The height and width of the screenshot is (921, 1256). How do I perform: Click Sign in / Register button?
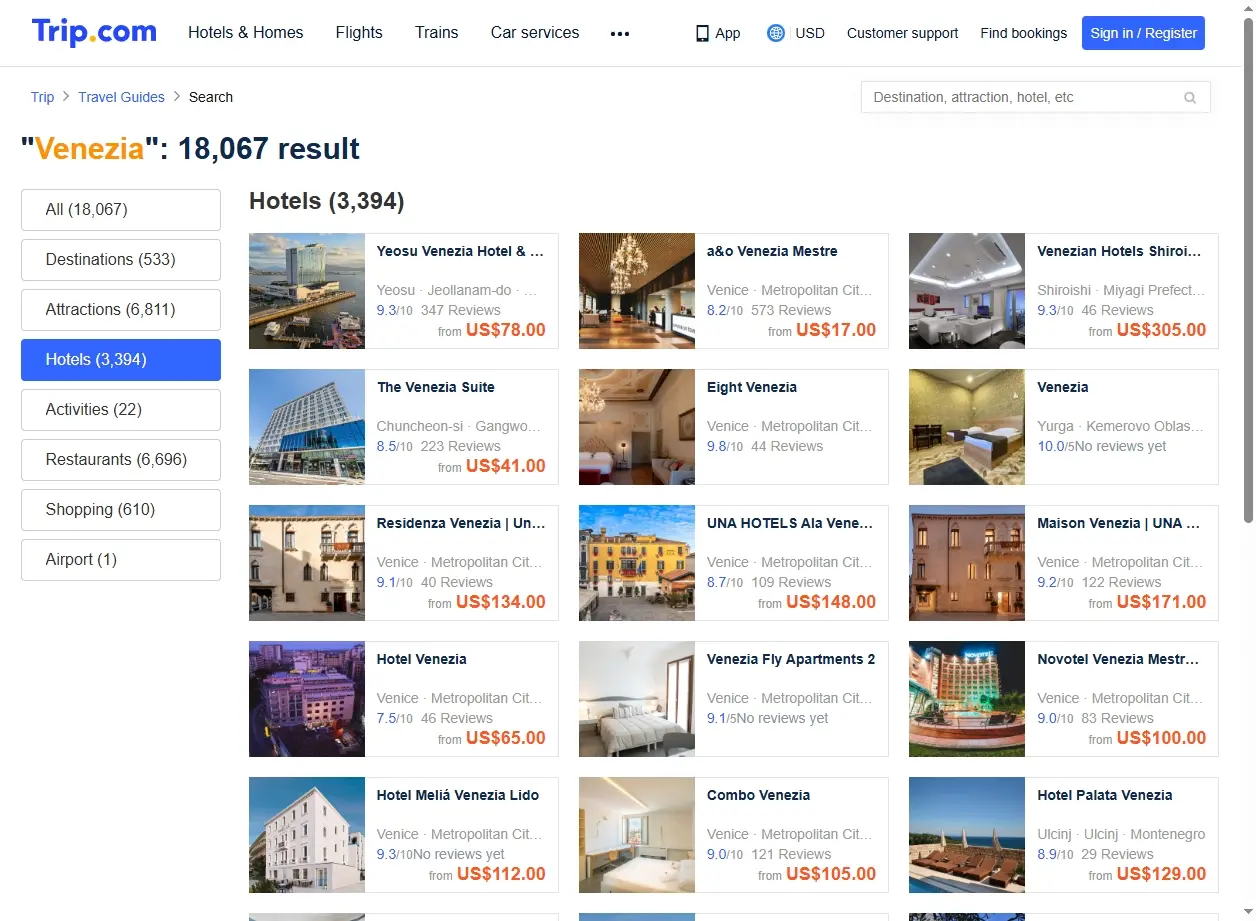tap(1143, 33)
